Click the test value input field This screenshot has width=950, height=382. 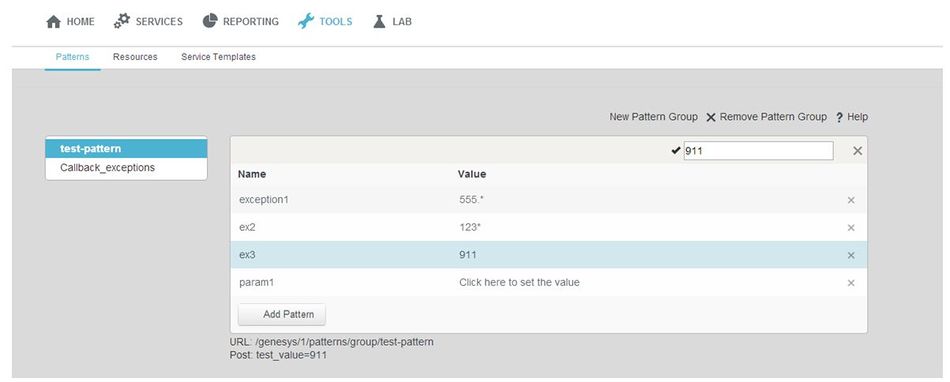[758, 151]
